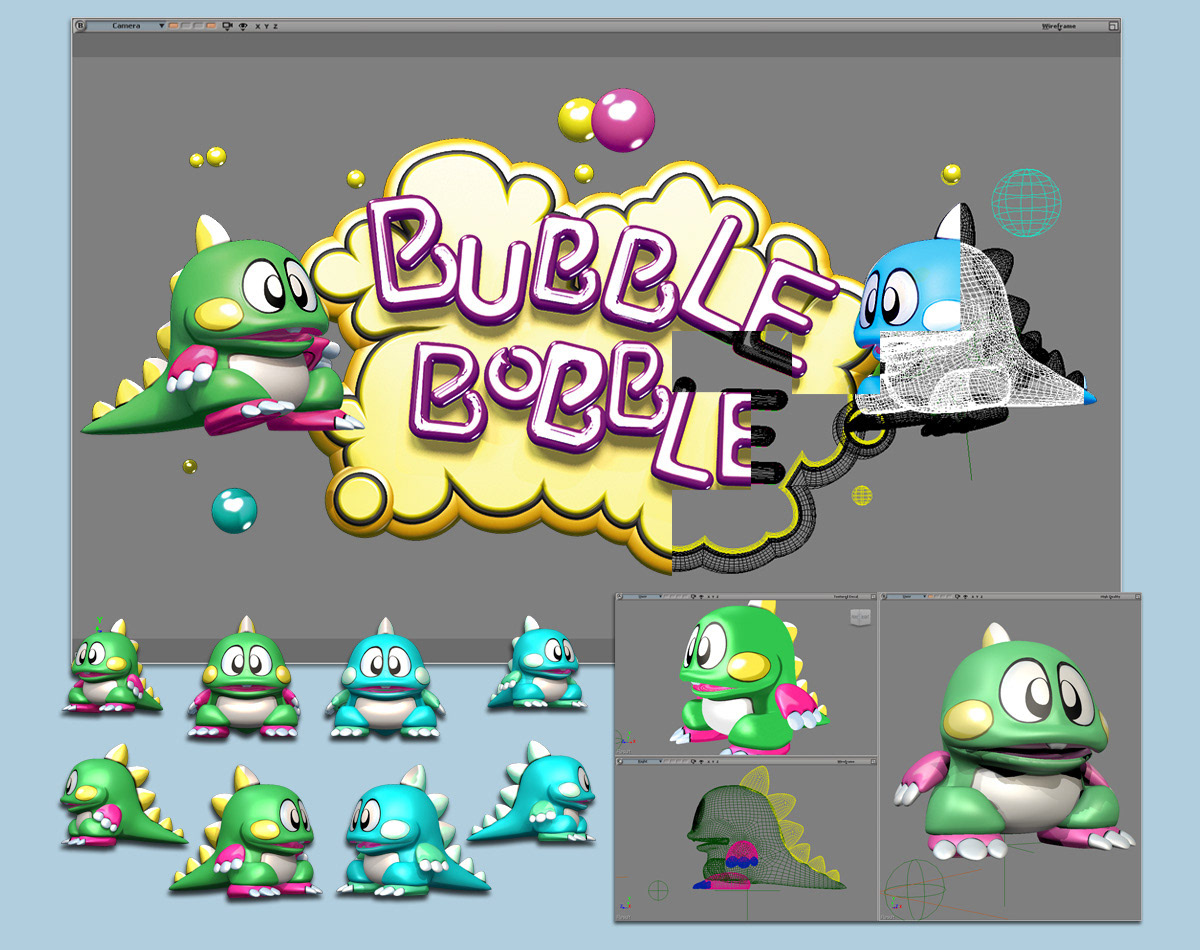
Task: Select the large pink bubble above the logo
Action: click(x=623, y=120)
